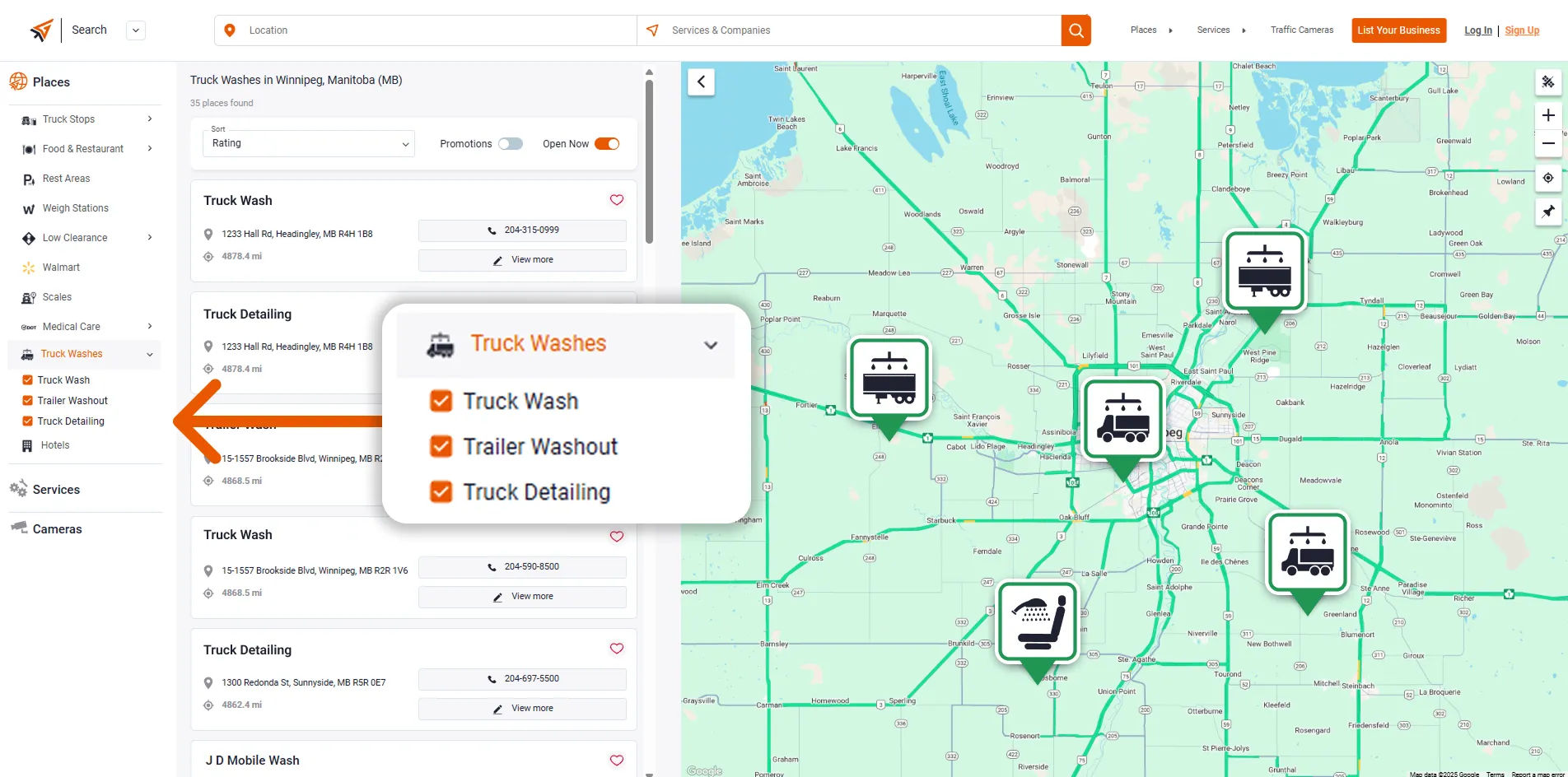Uncheck Truck Detailing in the sidebar

27,421
